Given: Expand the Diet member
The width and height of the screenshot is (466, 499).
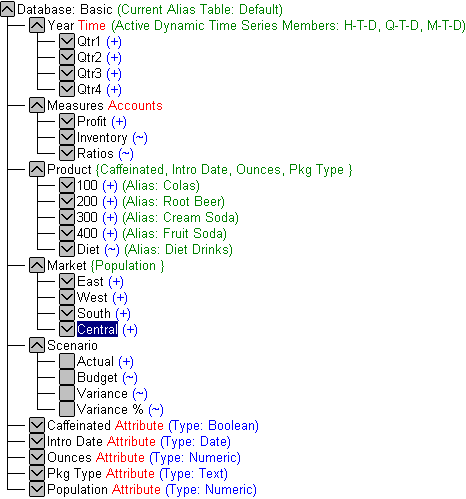Looking at the screenshot, I should click(x=67, y=249).
